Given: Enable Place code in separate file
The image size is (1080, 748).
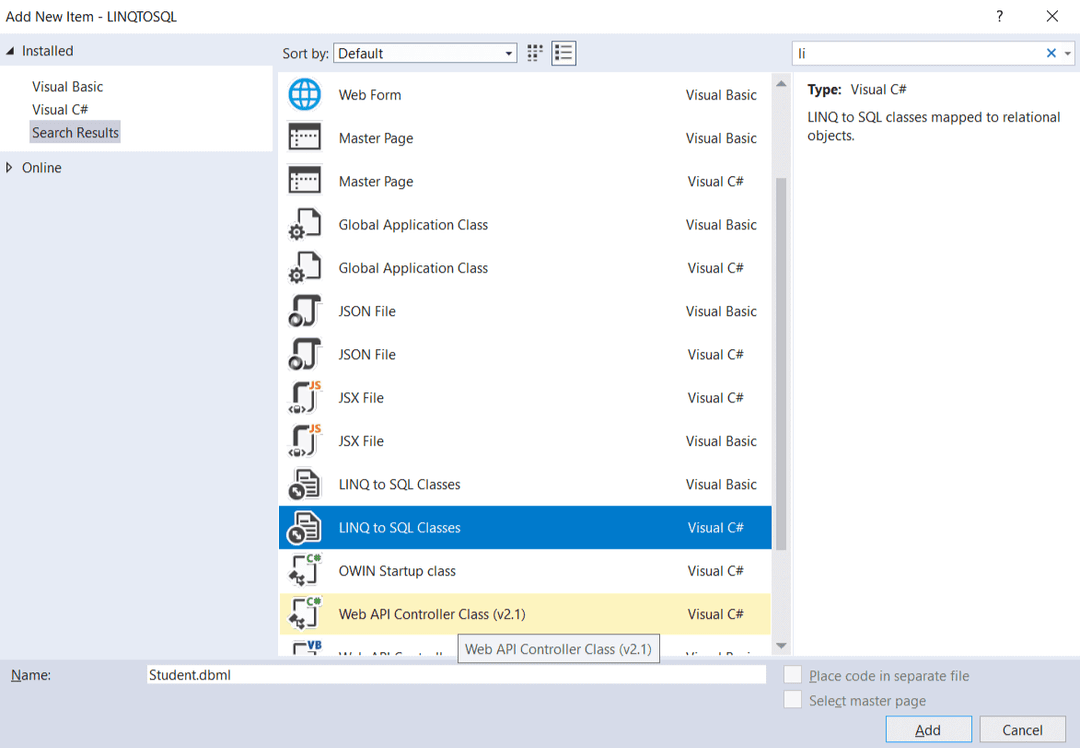Looking at the screenshot, I should (793, 675).
